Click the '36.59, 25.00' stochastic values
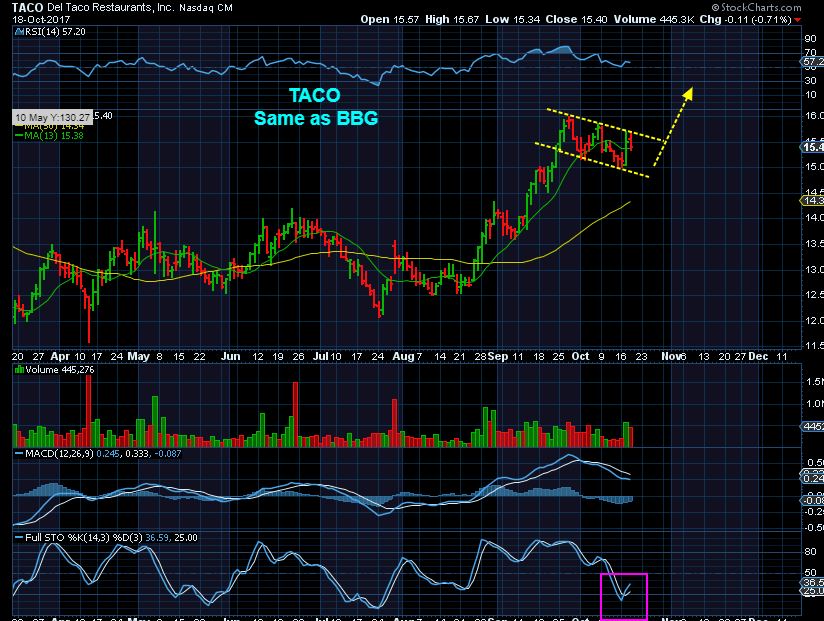 (171, 537)
